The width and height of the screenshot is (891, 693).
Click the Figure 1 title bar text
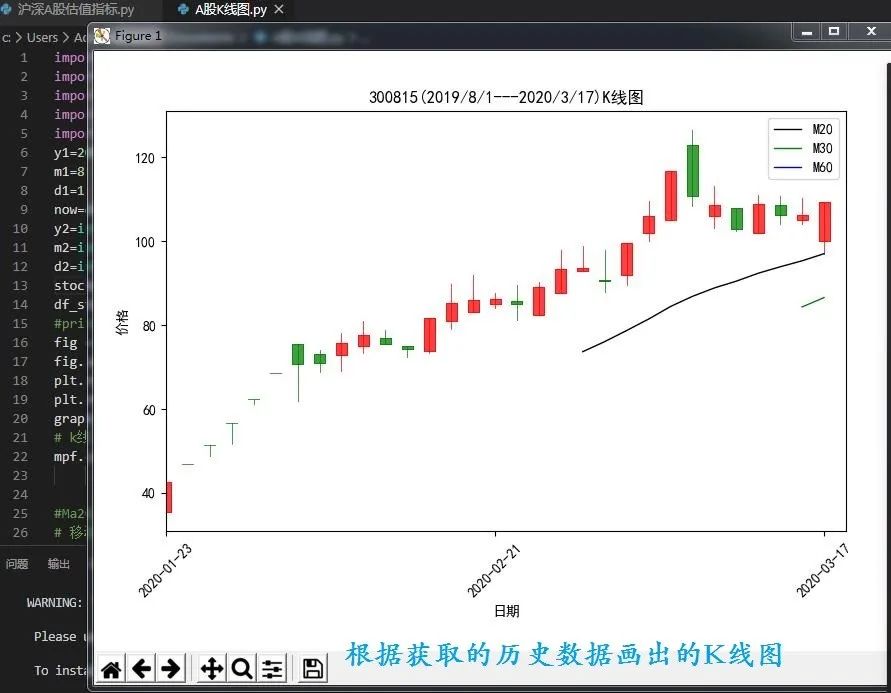coord(138,36)
